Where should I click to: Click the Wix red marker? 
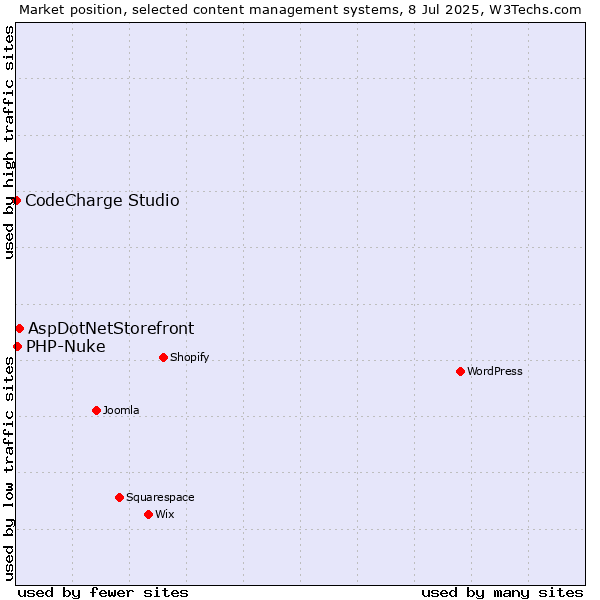pos(148,514)
